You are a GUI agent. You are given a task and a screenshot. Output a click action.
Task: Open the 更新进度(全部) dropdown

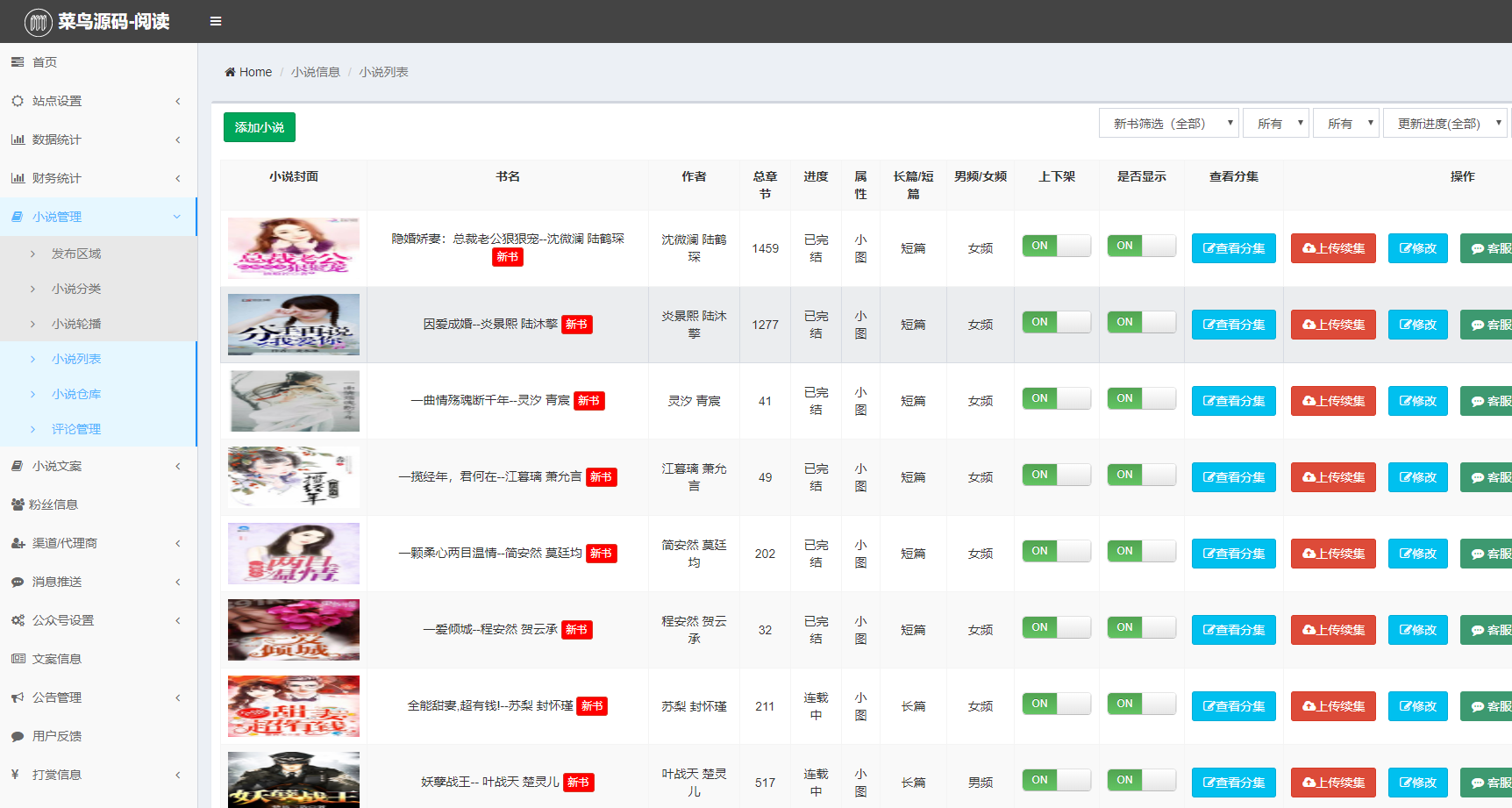(1444, 124)
